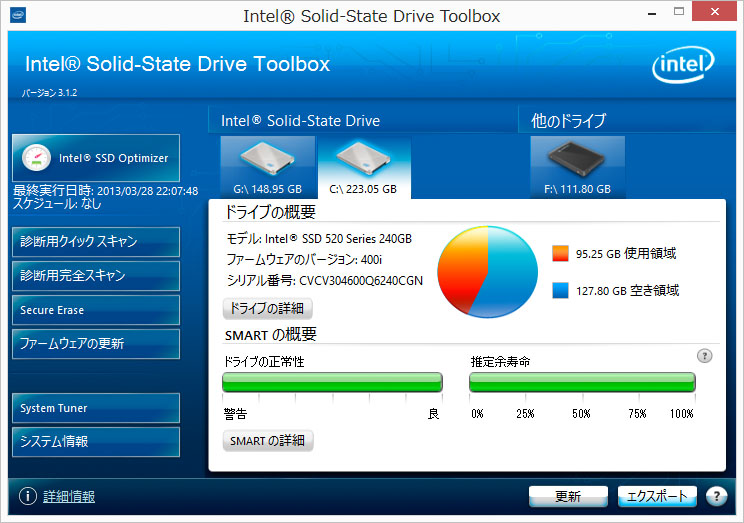744x523 pixels.
Task: Open ファームウェアの更新
Action: point(96,344)
